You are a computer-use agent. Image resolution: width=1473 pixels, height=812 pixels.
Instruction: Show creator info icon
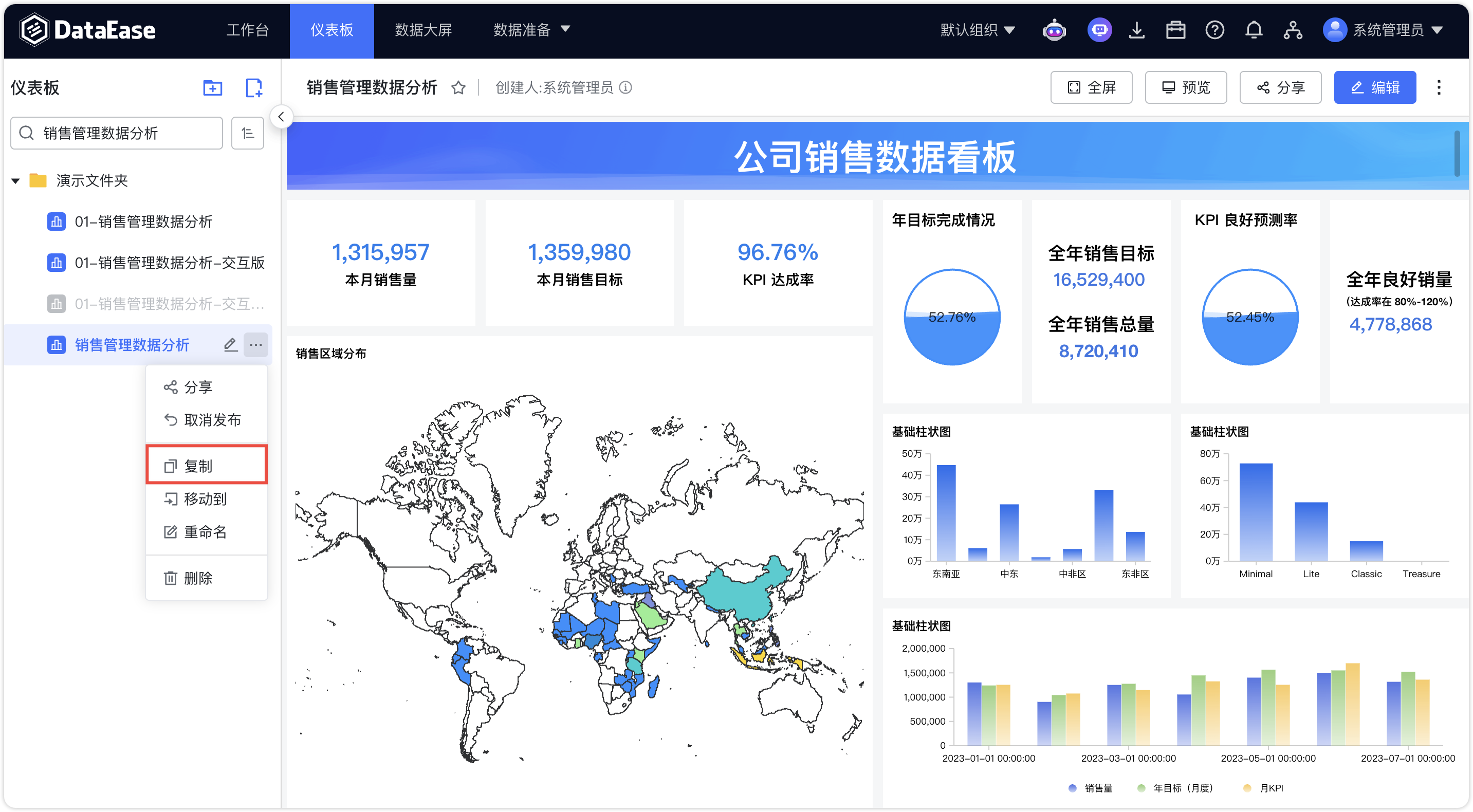(625, 87)
